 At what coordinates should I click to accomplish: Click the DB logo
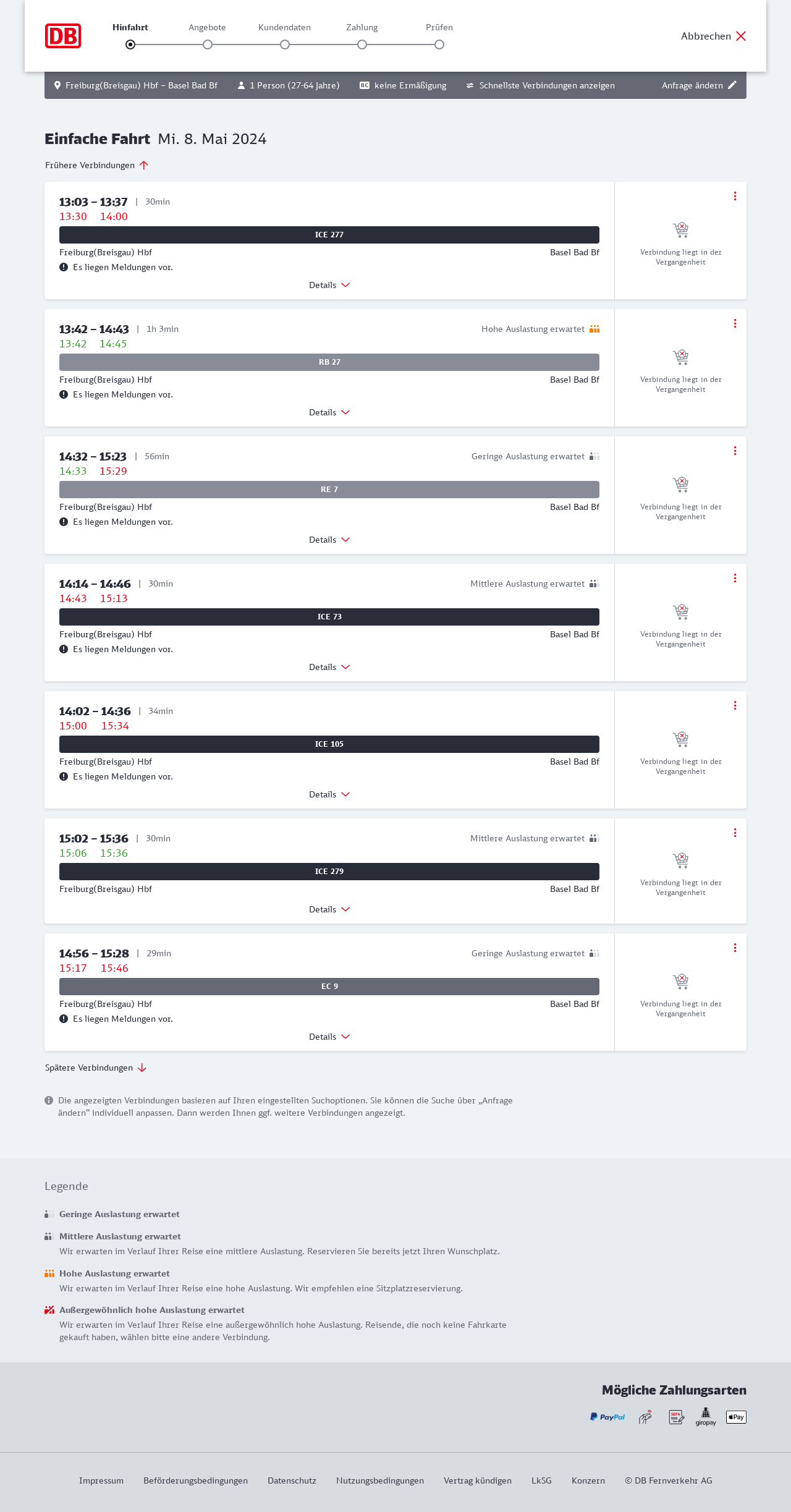tap(63, 36)
